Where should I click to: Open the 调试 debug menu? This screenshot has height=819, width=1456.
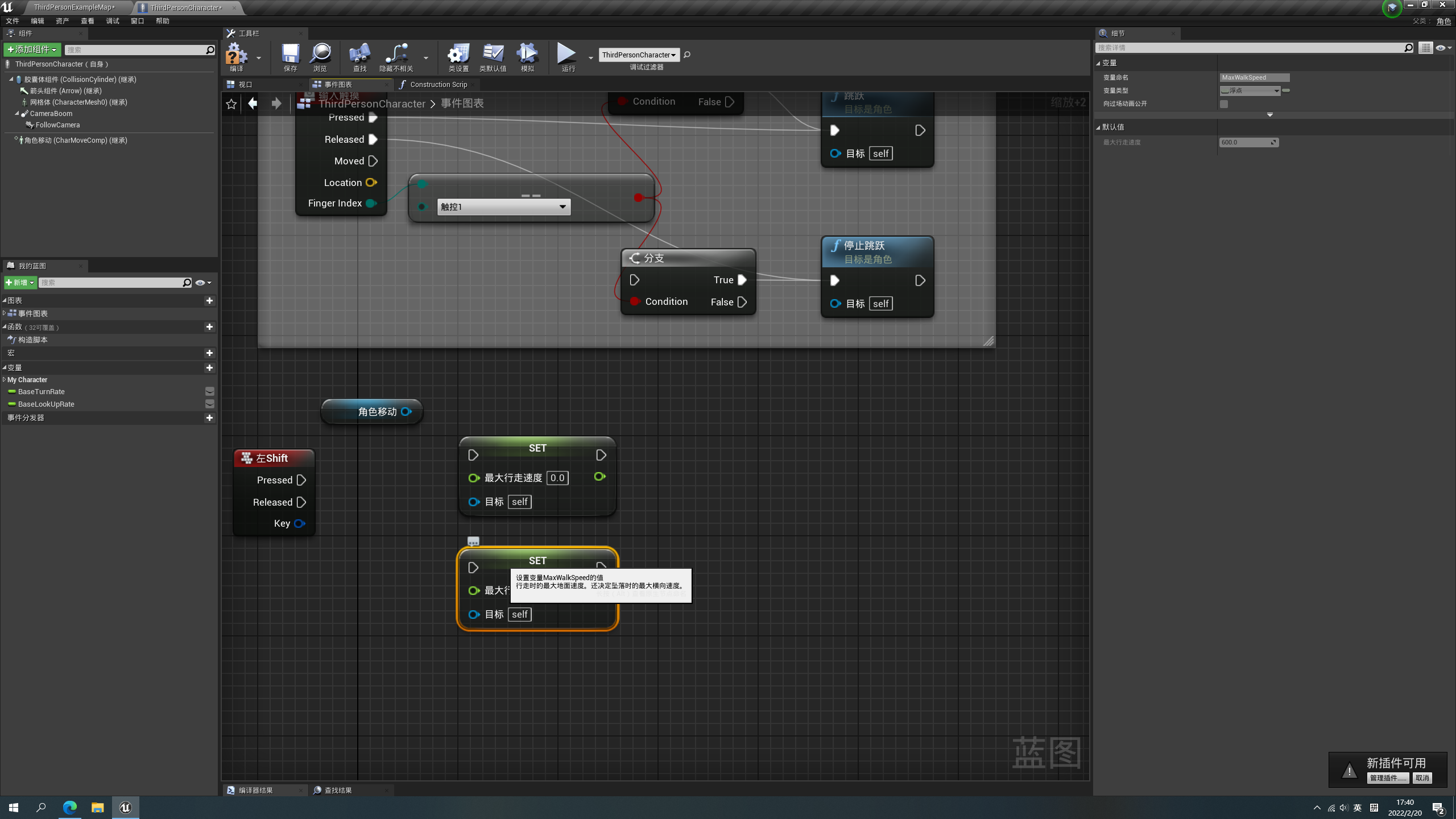click(113, 21)
